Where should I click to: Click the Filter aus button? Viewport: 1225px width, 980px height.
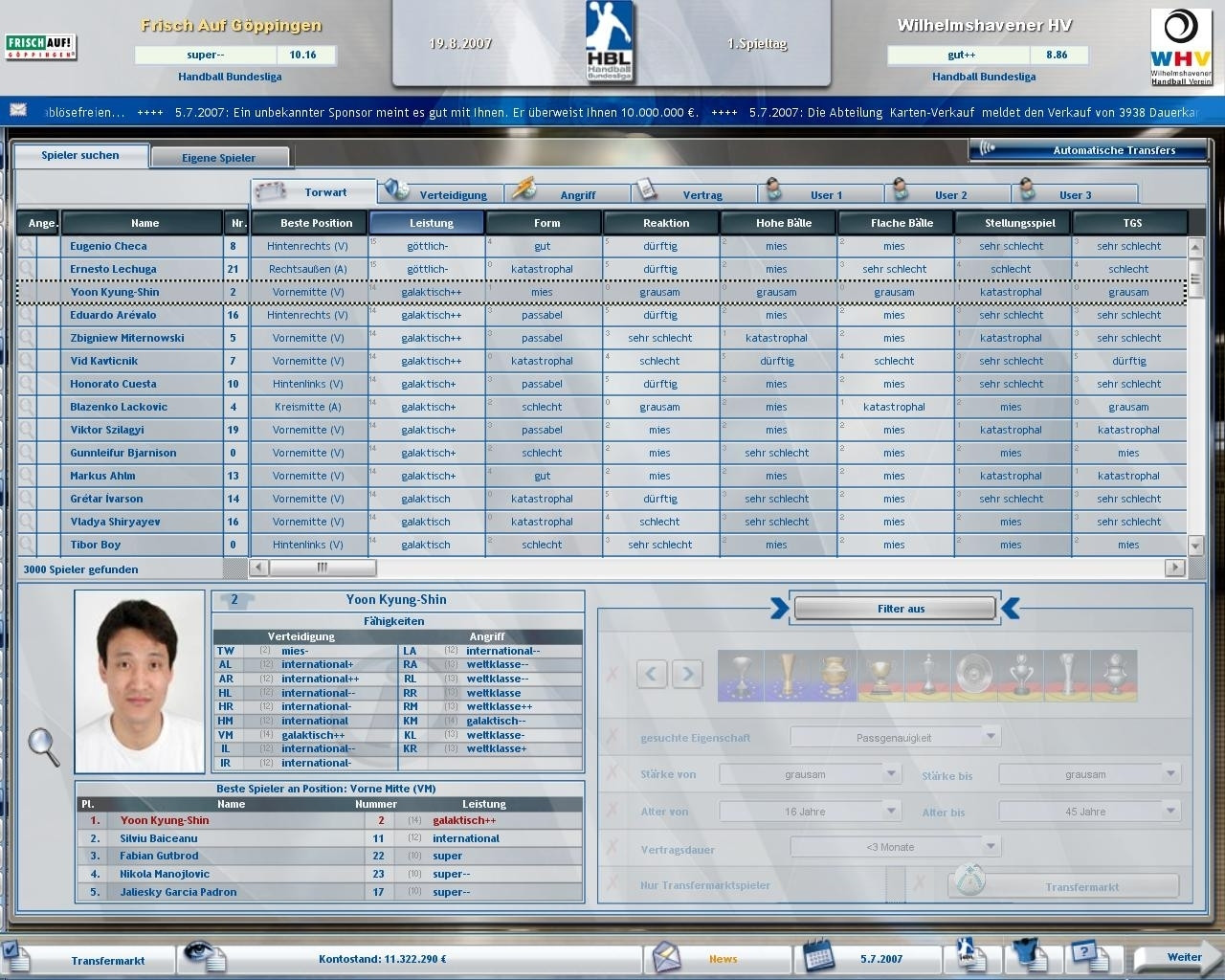[x=895, y=609]
